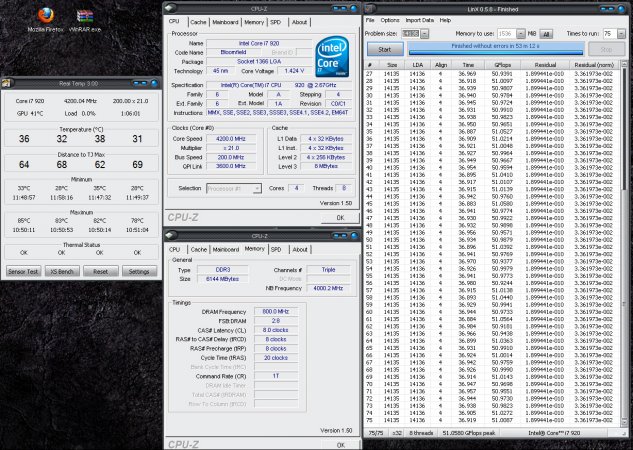
Task: Click the Core Voltage value '1.424 V'
Action: tap(294, 71)
